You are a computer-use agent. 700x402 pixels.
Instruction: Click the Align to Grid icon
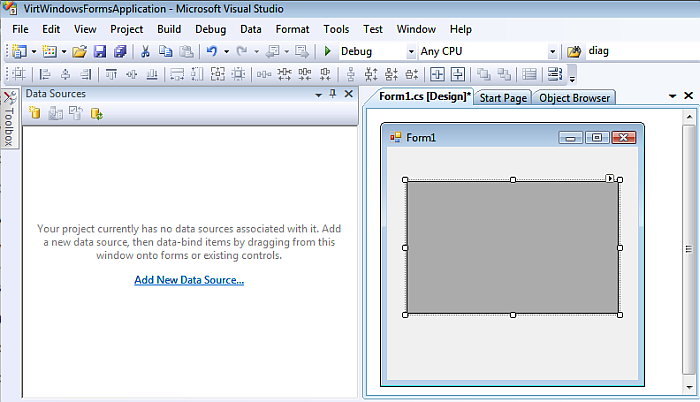[x=19, y=74]
